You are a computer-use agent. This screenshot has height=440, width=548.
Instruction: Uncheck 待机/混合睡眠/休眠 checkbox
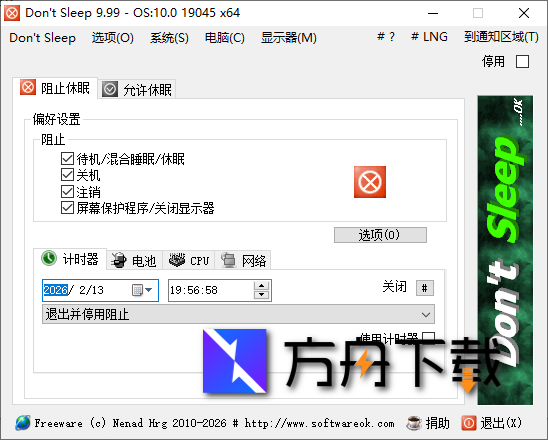67,159
